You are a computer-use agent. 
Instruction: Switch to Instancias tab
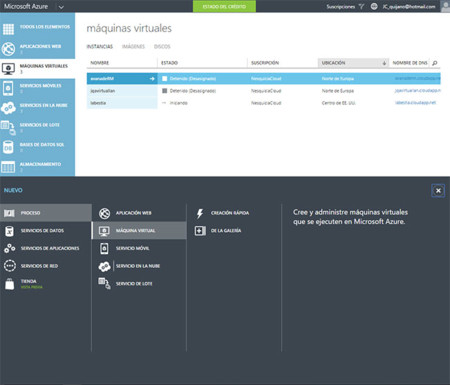[x=100, y=47]
